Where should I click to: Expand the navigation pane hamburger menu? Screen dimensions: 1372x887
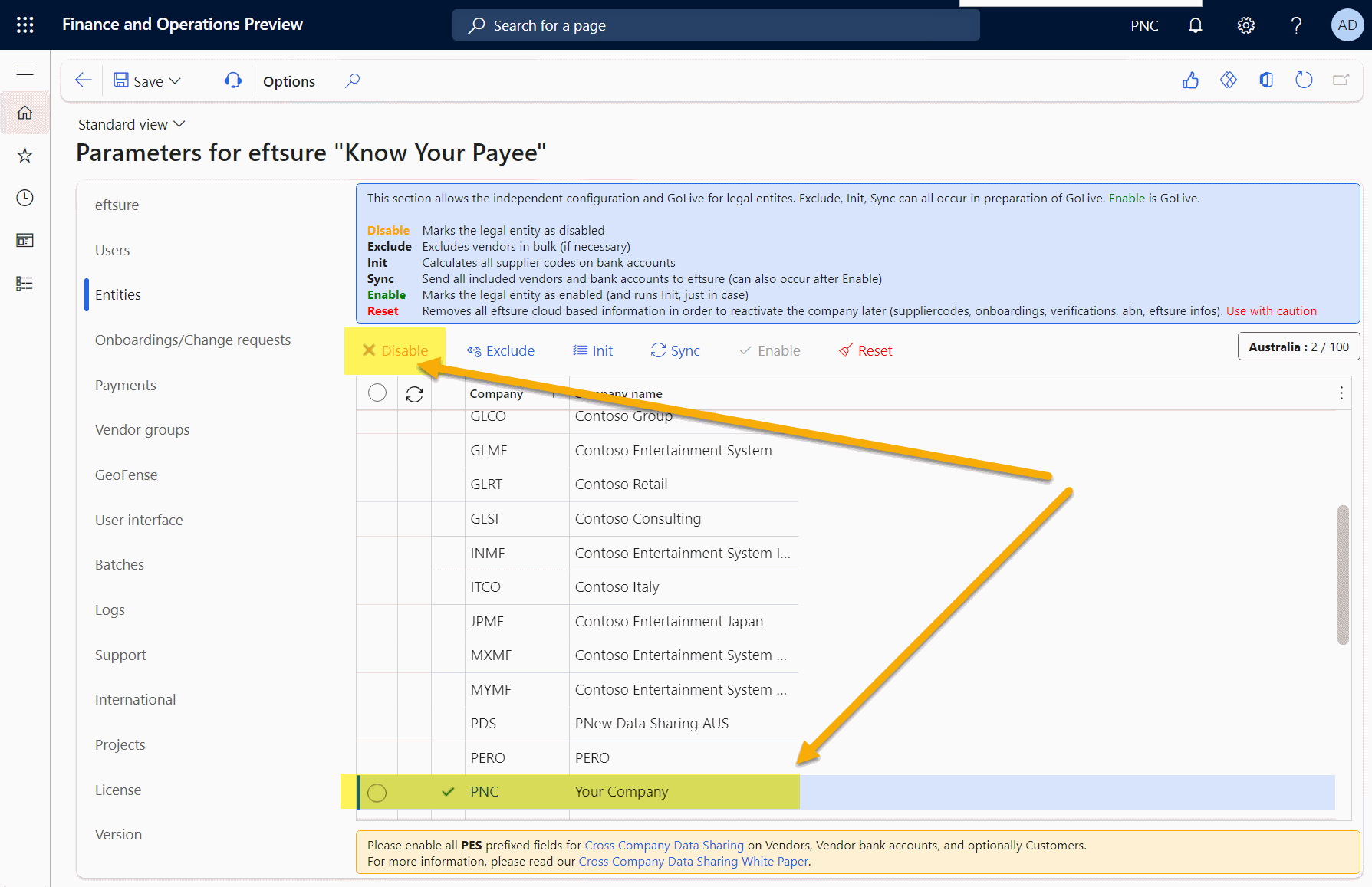click(25, 71)
